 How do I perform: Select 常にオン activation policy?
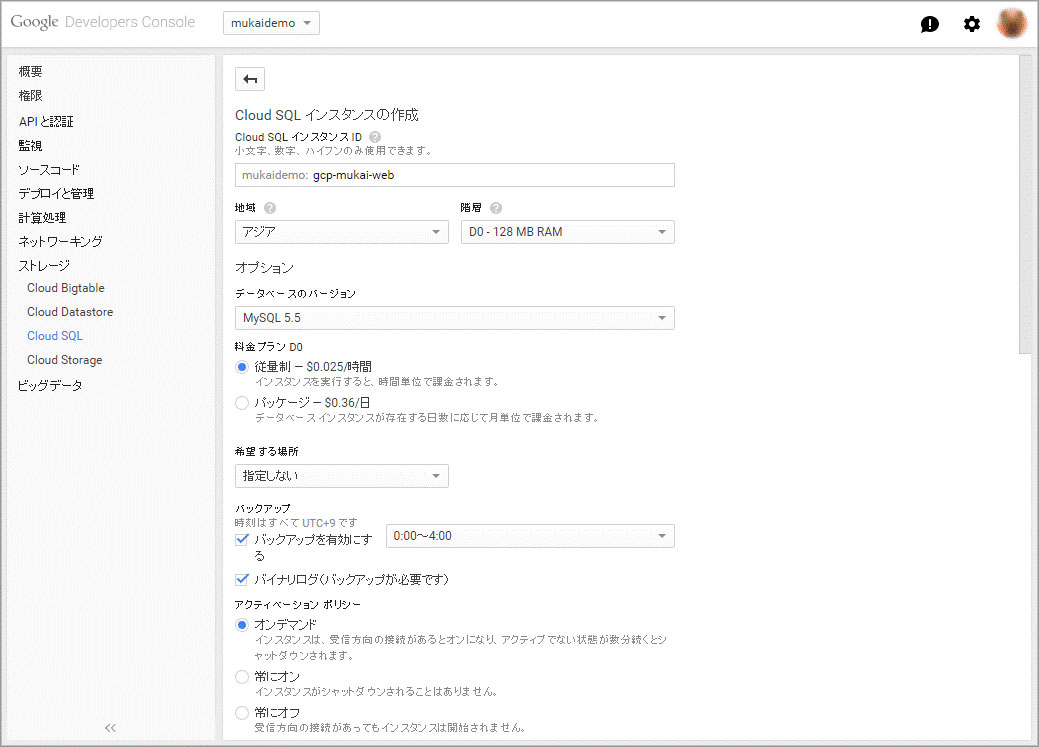click(x=242, y=677)
